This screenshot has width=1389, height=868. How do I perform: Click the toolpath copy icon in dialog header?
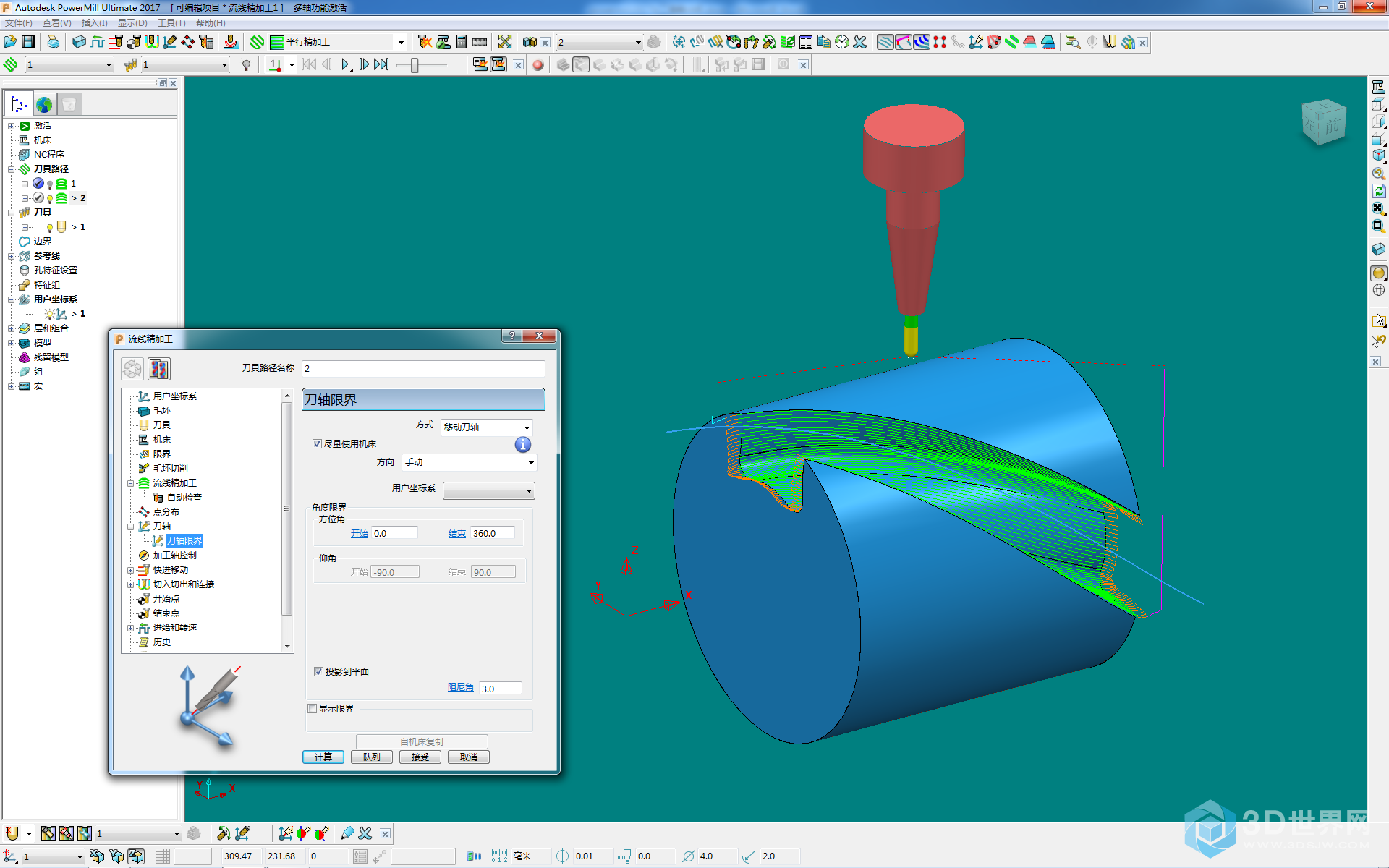click(x=159, y=370)
